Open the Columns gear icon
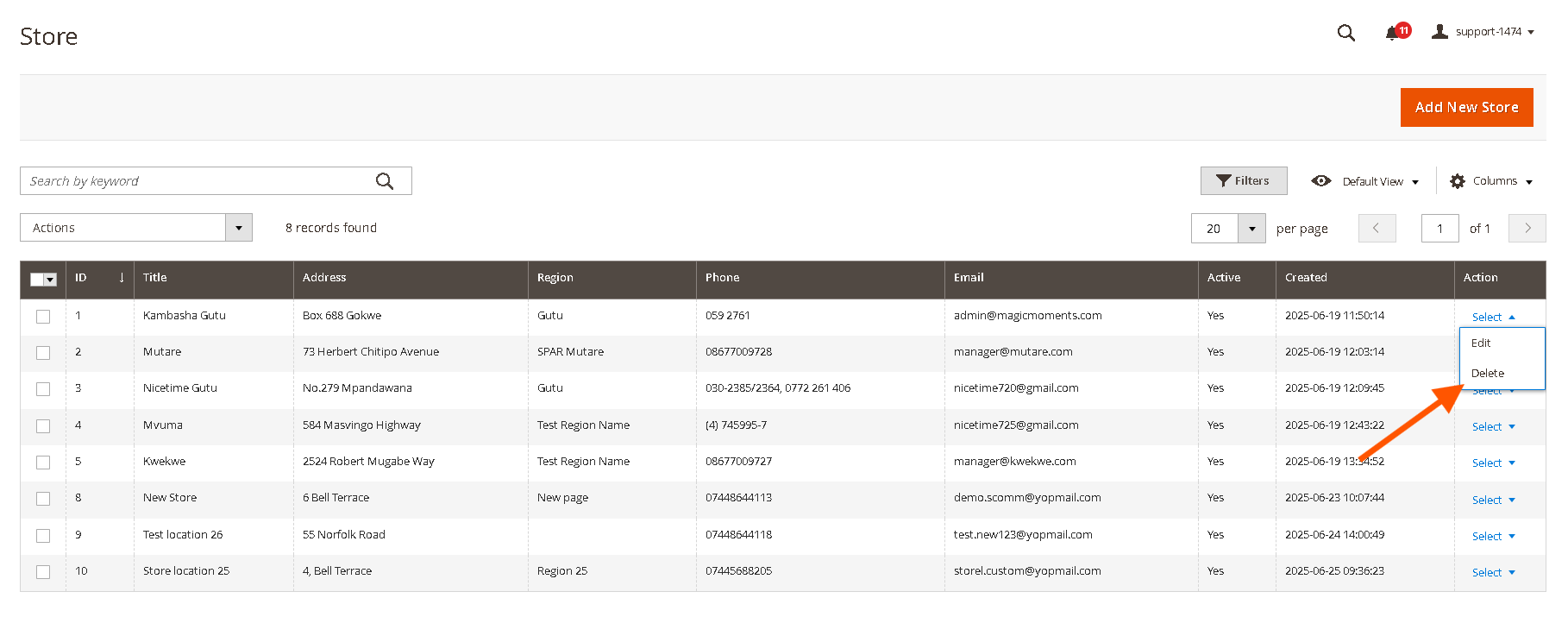The height and width of the screenshot is (617, 1568). [x=1458, y=181]
